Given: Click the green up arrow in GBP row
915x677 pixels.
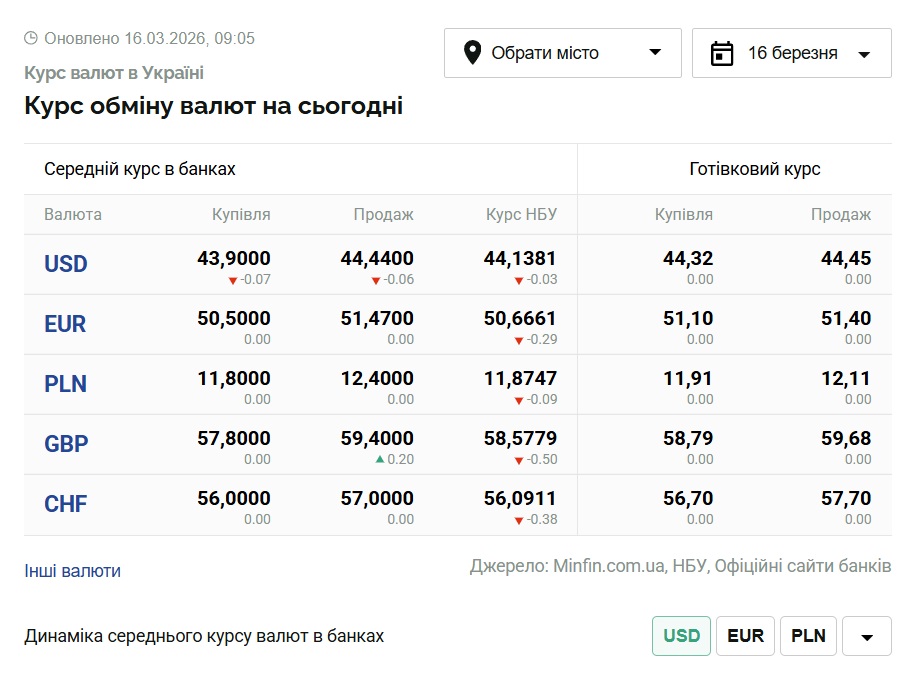Looking at the screenshot, I should point(380,460).
